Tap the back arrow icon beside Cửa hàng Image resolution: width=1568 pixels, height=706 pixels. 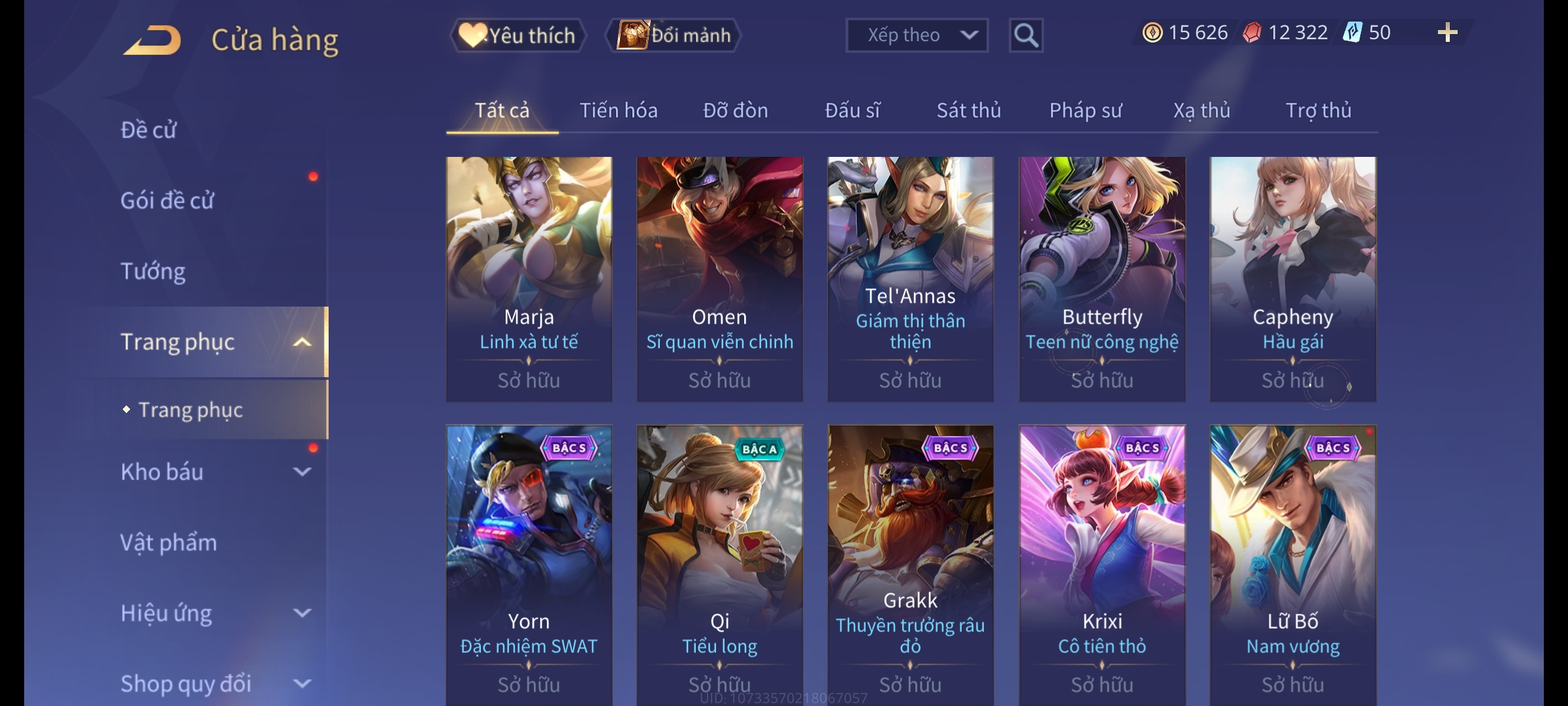[152, 41]
